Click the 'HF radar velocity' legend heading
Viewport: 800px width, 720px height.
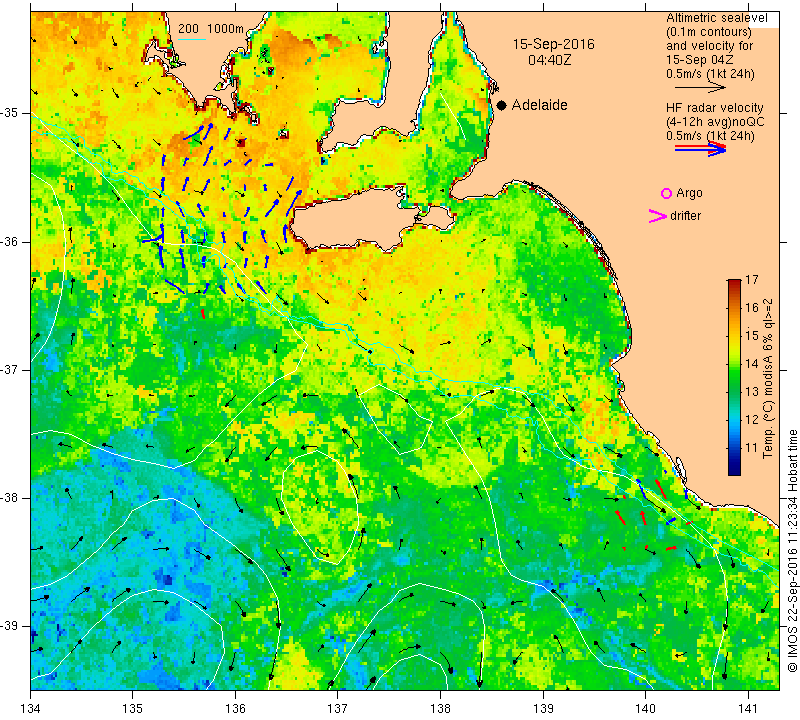pyautogui.click(x=714, y=108)
